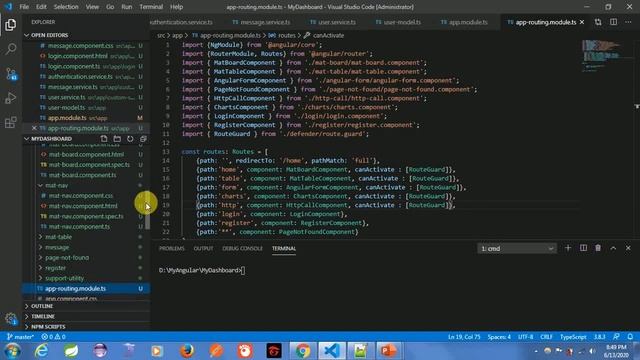This screenshot has width=640, height=360.
Task: Open the Terminal menu
Action: pyautogui.click(x=151, y=7)
